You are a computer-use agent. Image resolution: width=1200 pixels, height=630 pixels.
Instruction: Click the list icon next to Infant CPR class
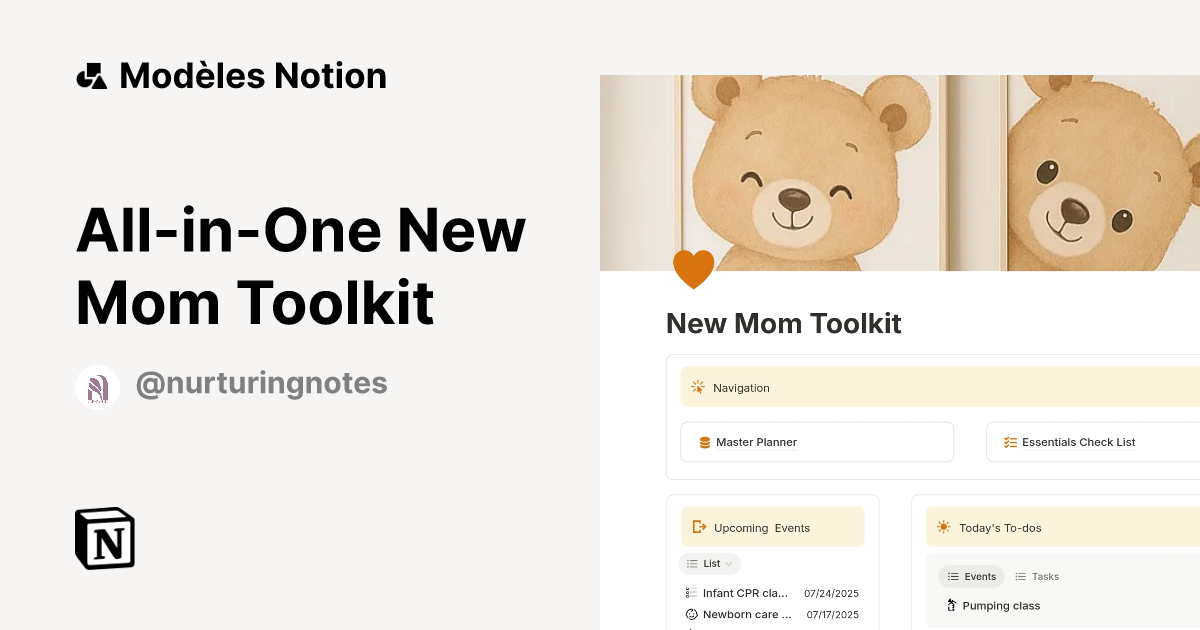click(x=691, y=592)
